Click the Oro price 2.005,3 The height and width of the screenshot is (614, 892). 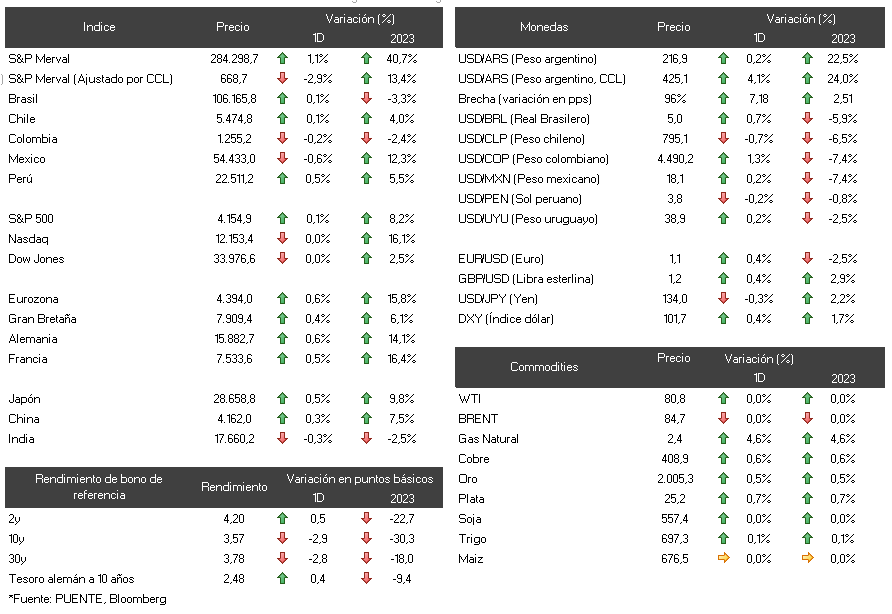675,479
